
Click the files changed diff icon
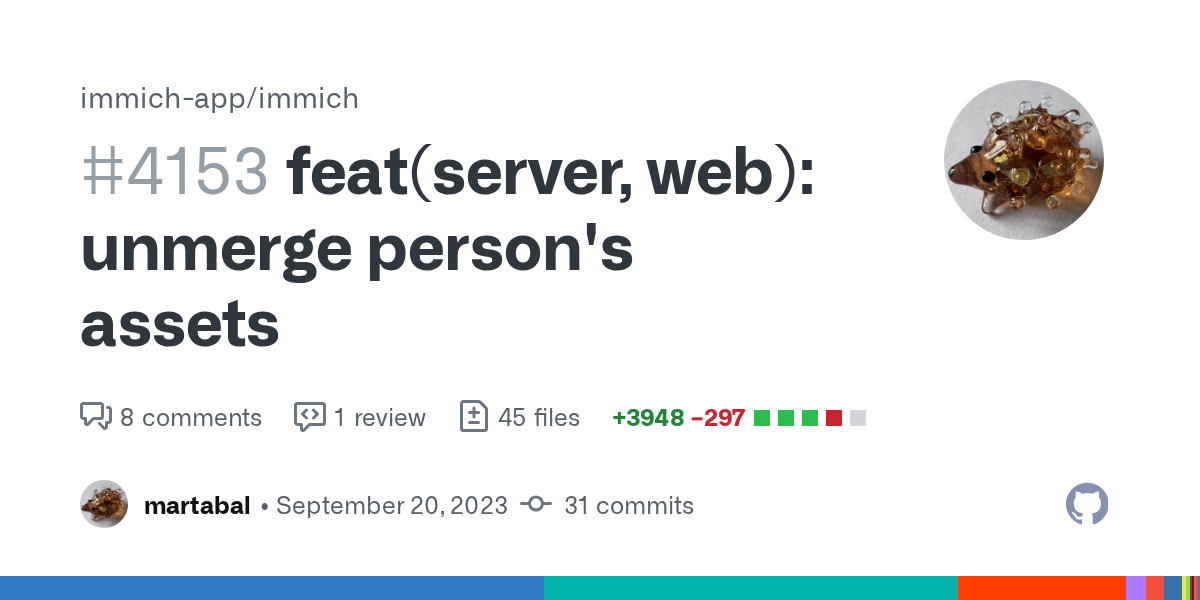tap(473, 417)
